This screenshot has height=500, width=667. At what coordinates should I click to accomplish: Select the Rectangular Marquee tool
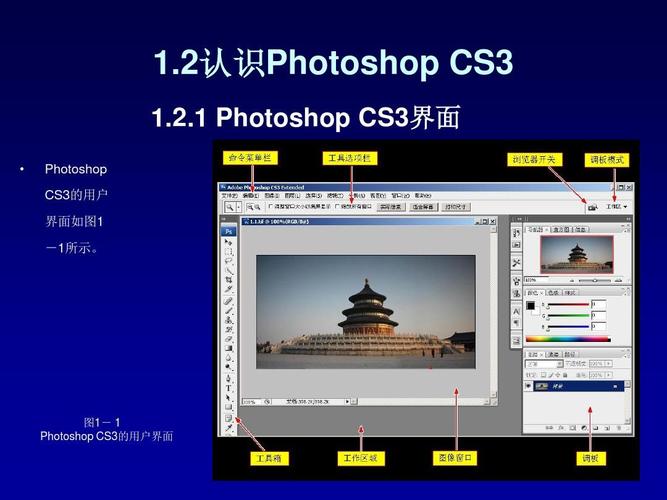coord(228,251)
